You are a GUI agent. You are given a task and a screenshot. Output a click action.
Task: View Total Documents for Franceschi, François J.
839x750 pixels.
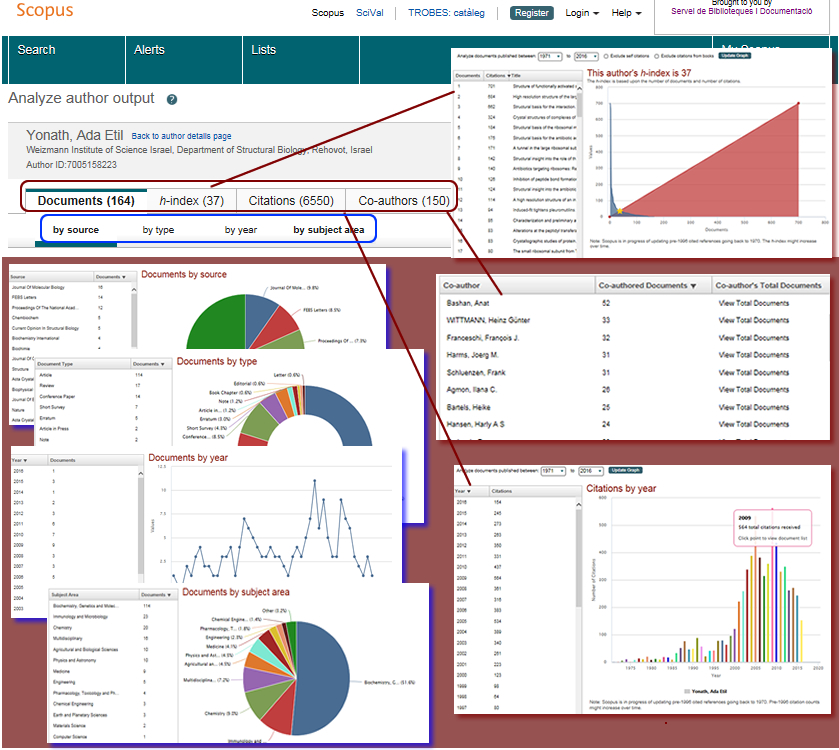753,338
